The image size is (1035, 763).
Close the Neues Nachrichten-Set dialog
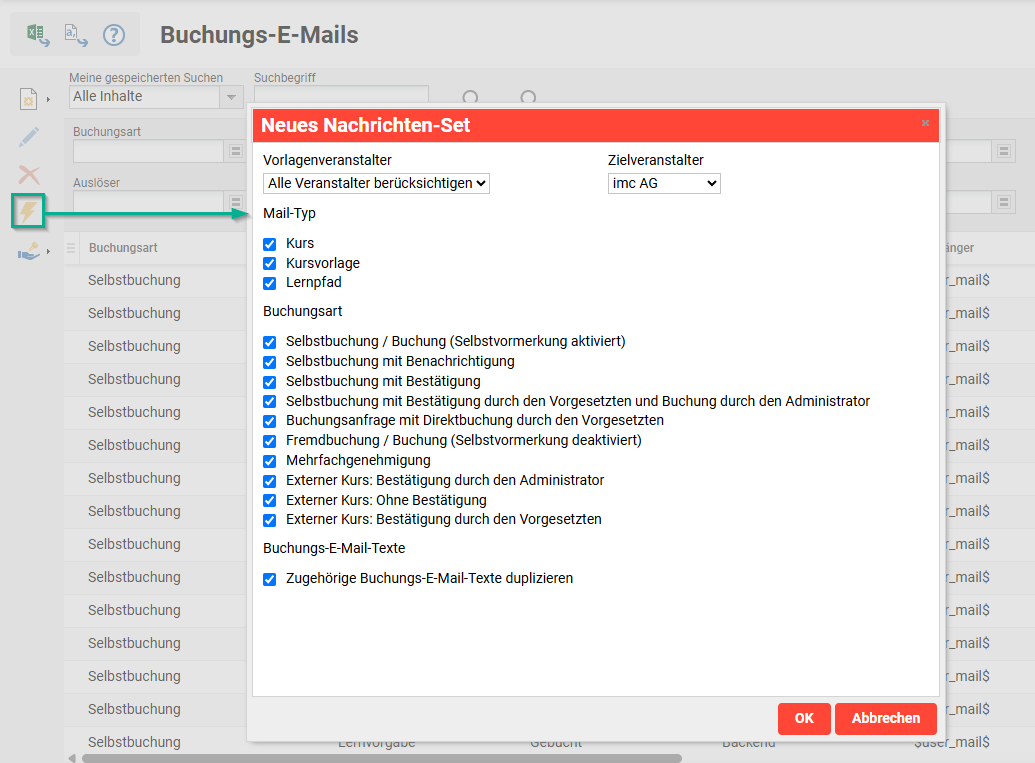925,123
